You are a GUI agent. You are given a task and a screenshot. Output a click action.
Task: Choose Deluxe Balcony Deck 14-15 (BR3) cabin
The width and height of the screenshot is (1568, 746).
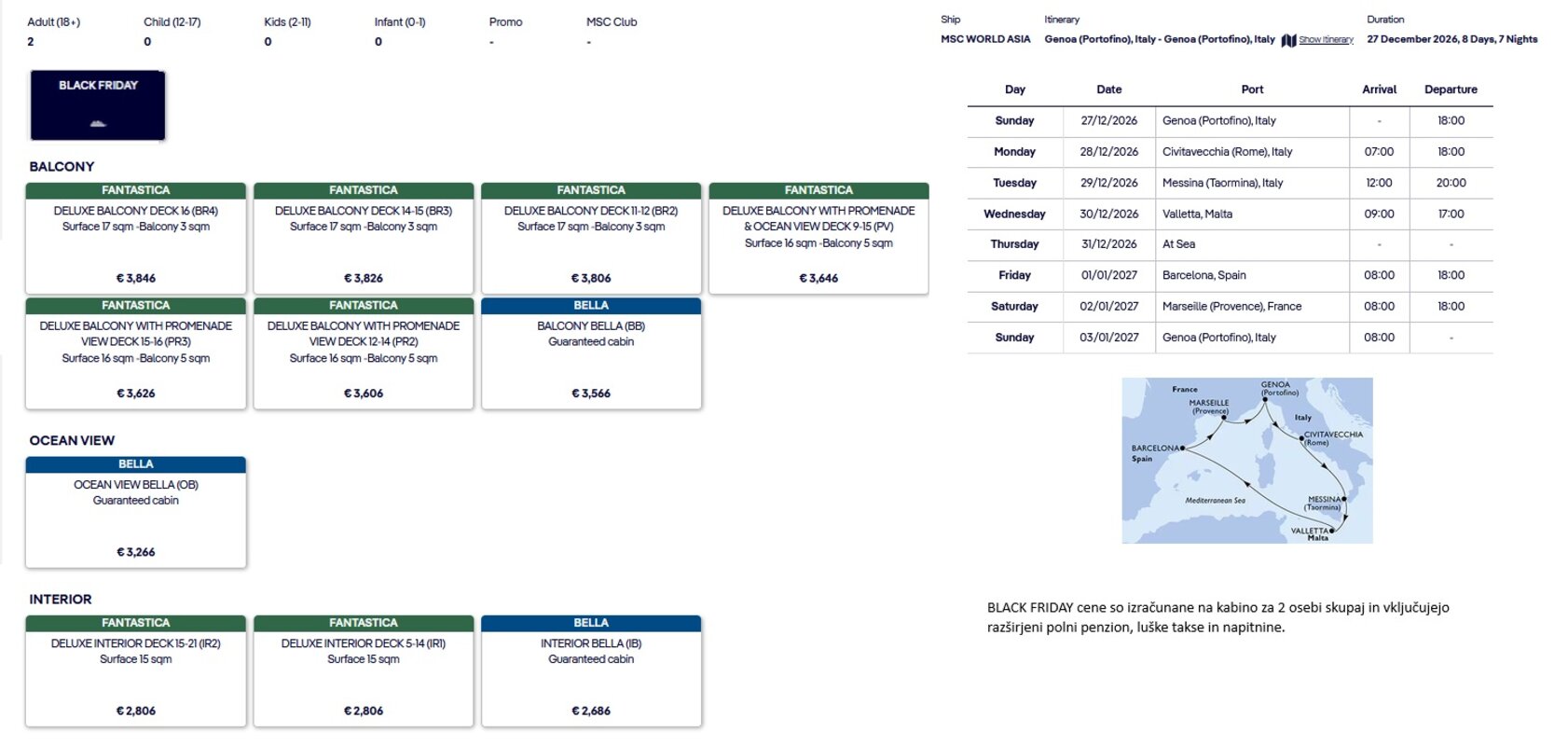pos(364,239)
